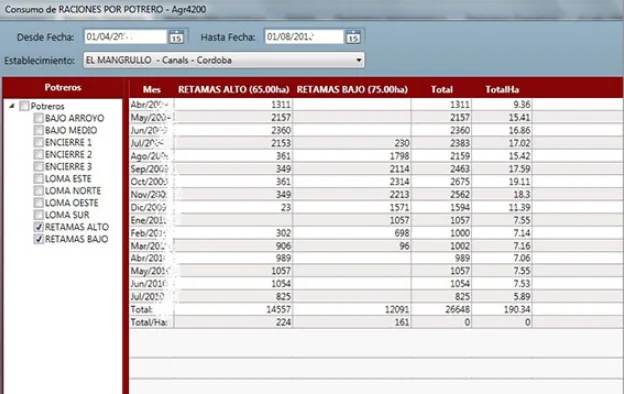Check the root Potreros checkbox
Screen dimensions: 624x394
coord(24,106)
